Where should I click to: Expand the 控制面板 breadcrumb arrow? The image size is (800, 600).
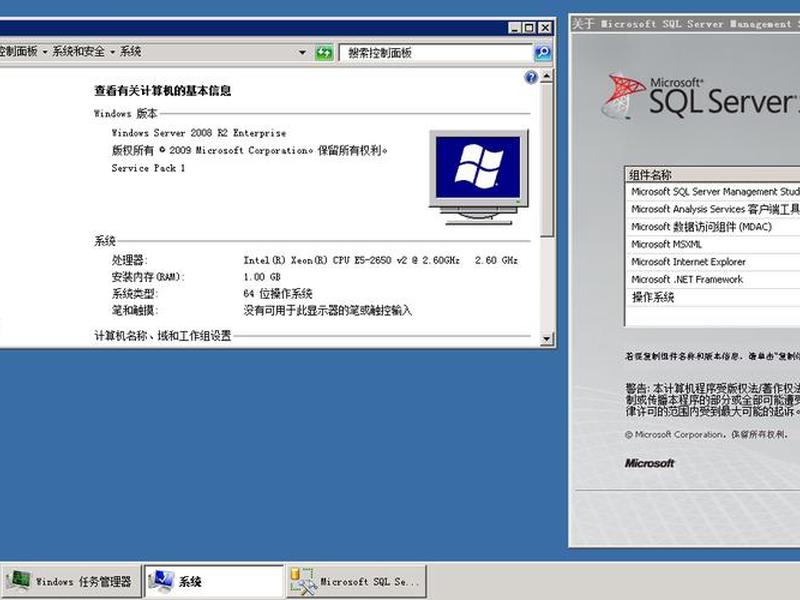(45, 52)
